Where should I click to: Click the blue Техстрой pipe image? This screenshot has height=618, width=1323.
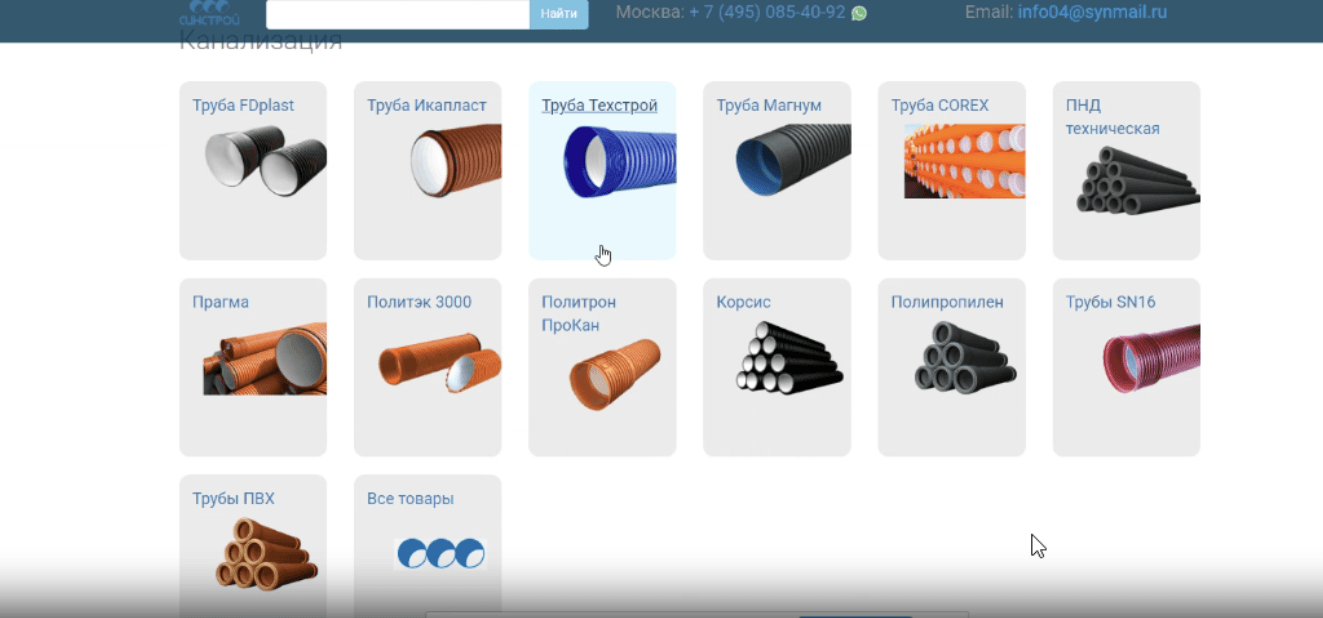620,161
